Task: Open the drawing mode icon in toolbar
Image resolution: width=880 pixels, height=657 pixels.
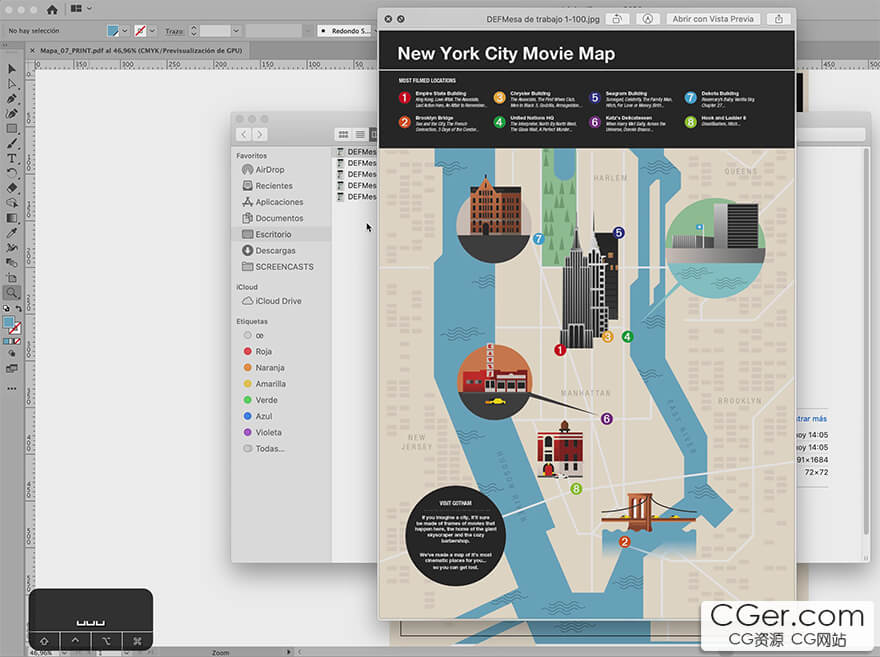Action: pyautogui.click(x=12, y=354)
